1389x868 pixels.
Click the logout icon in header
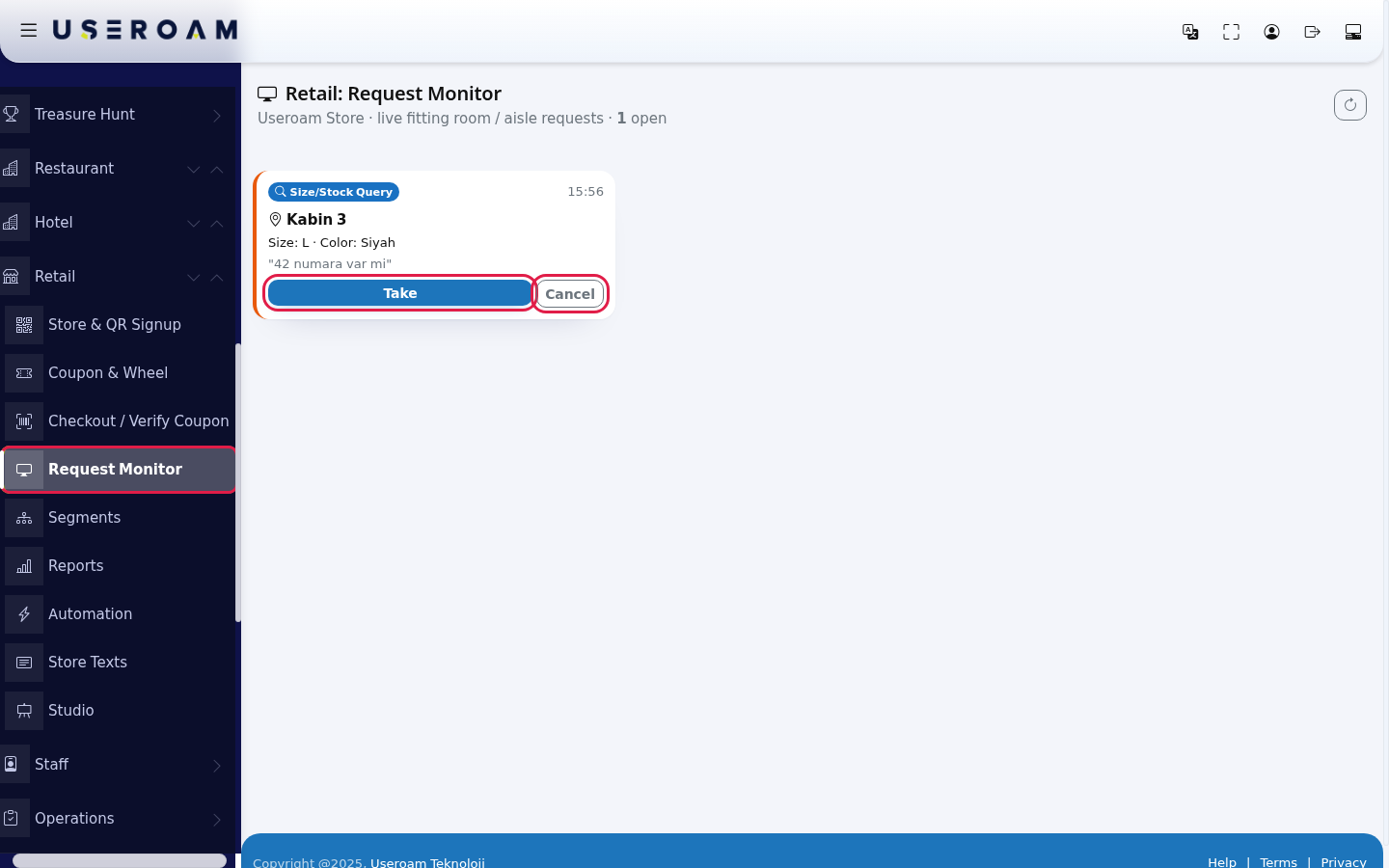(1312, 32)
